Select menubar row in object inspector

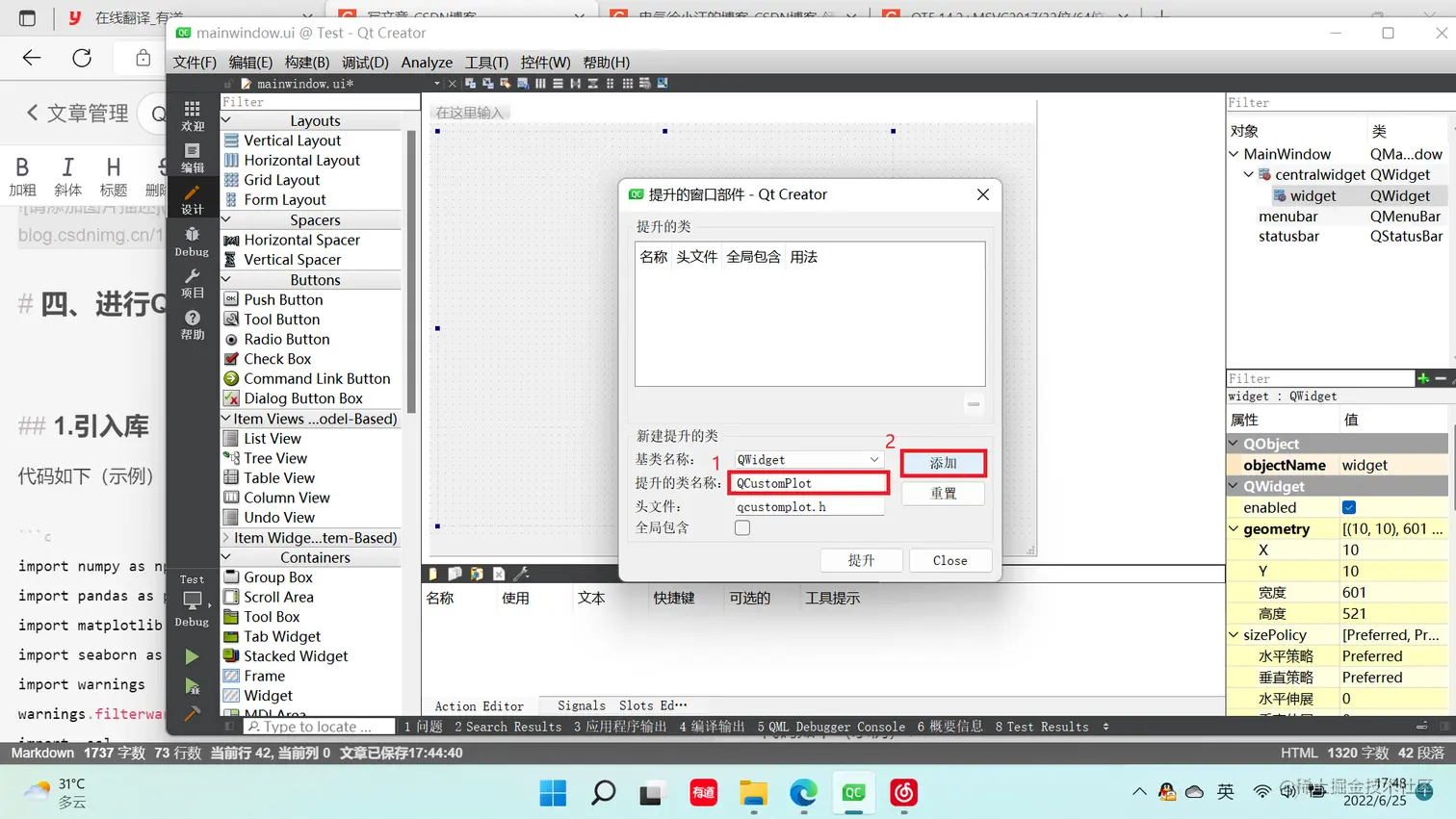1338,217
